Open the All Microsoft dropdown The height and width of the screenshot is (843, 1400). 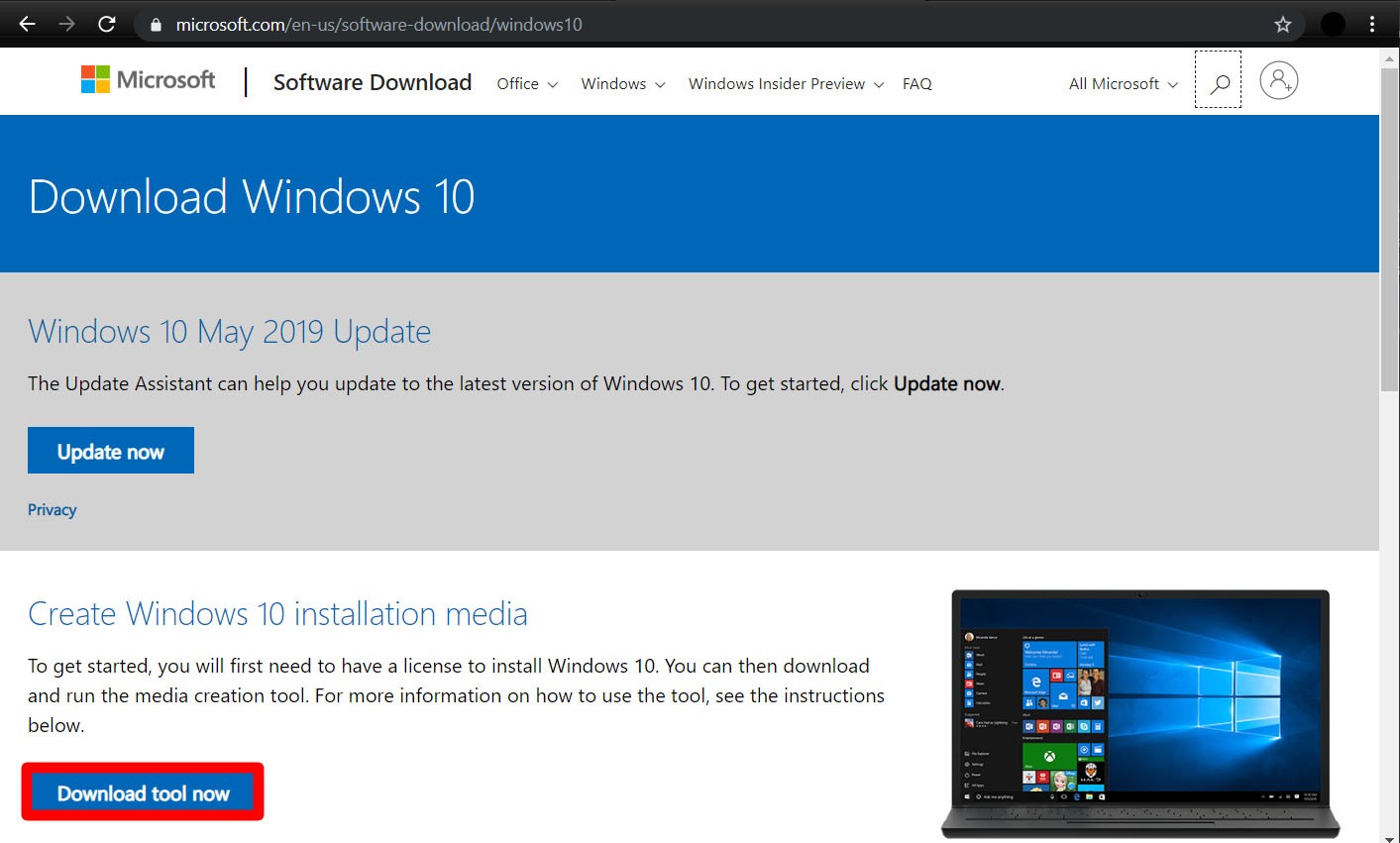tap(1121, 84)
